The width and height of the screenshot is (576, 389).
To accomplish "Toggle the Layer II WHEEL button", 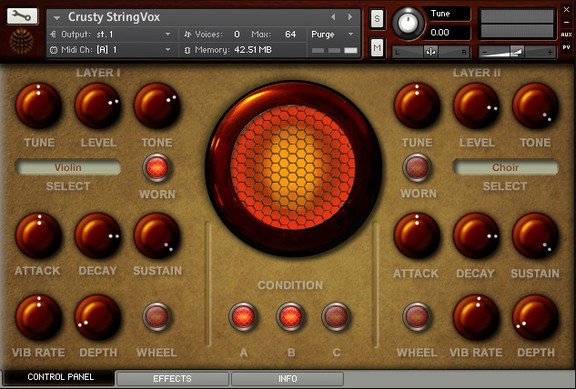I will [x=417, y=316].
